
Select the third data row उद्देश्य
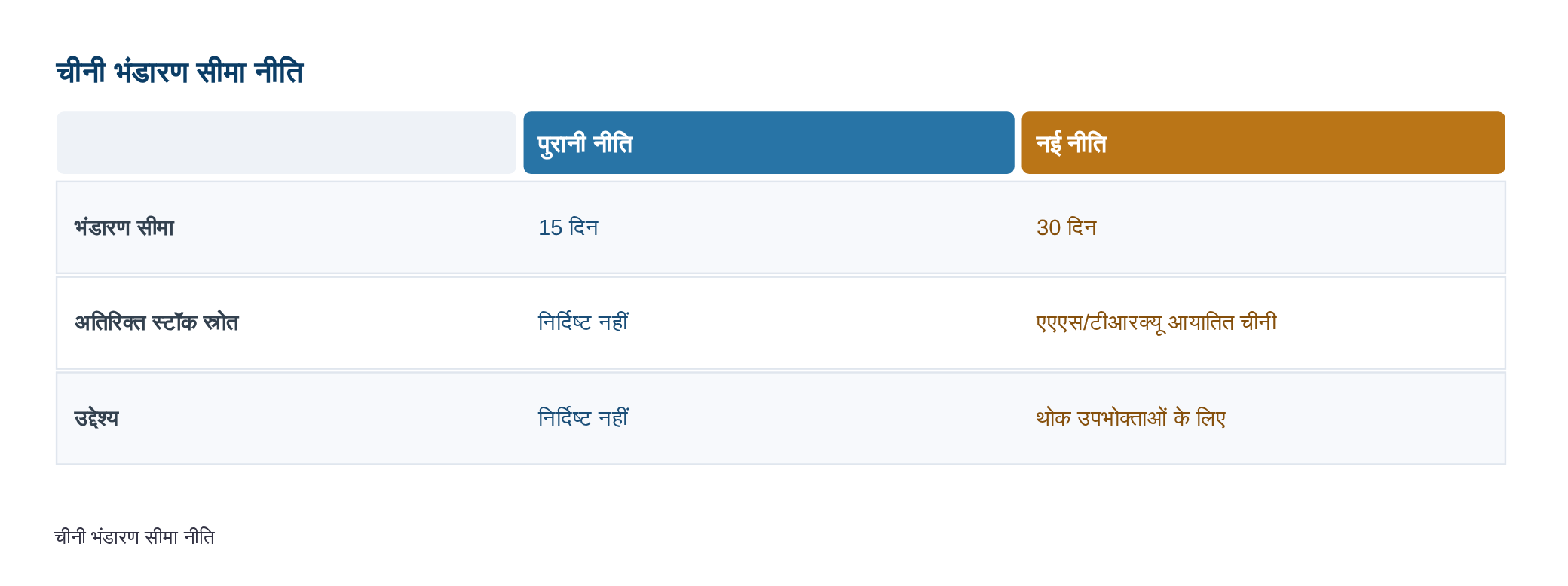781,418
